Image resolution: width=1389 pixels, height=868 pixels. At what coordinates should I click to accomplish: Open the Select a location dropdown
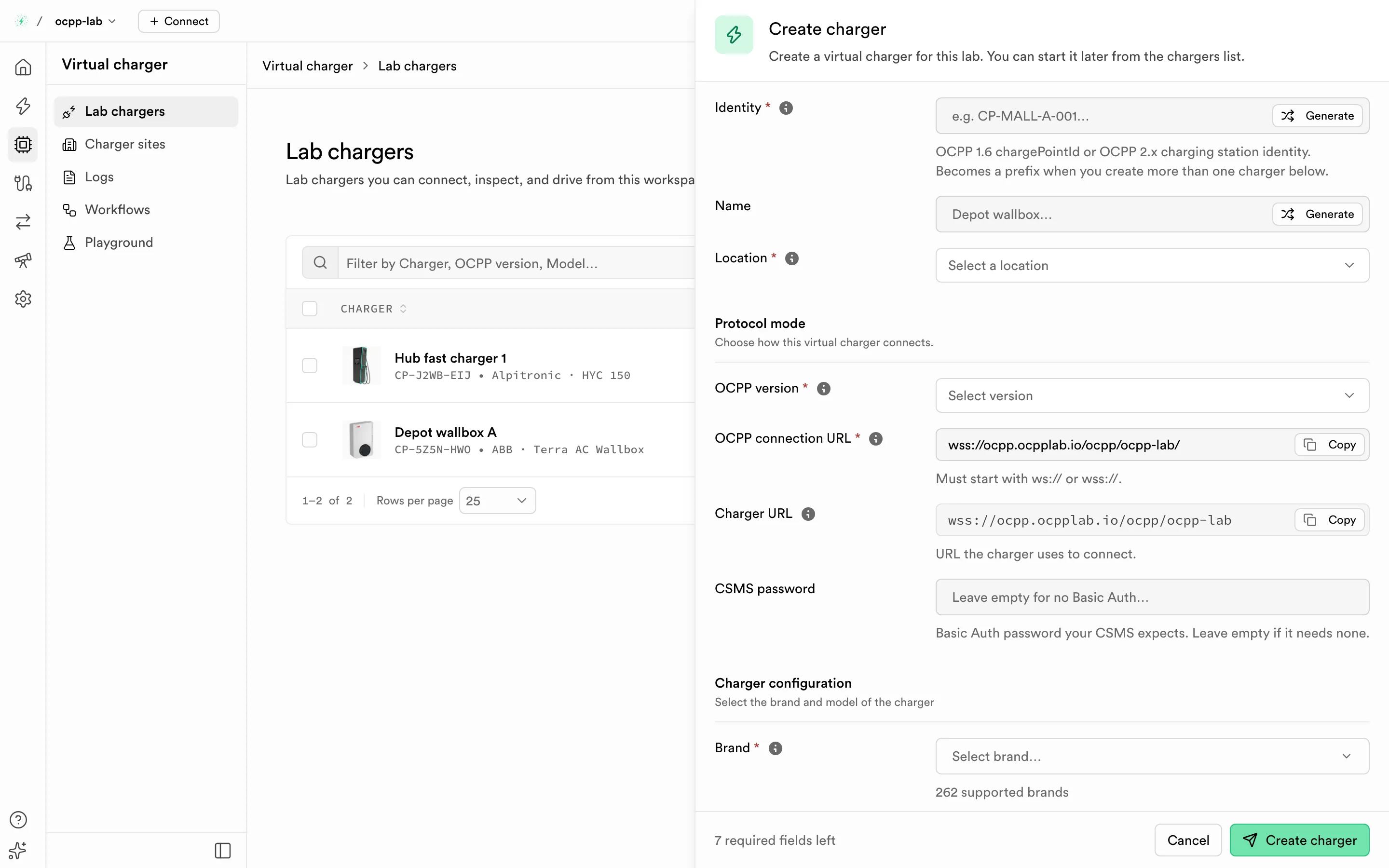point(1152,265)
